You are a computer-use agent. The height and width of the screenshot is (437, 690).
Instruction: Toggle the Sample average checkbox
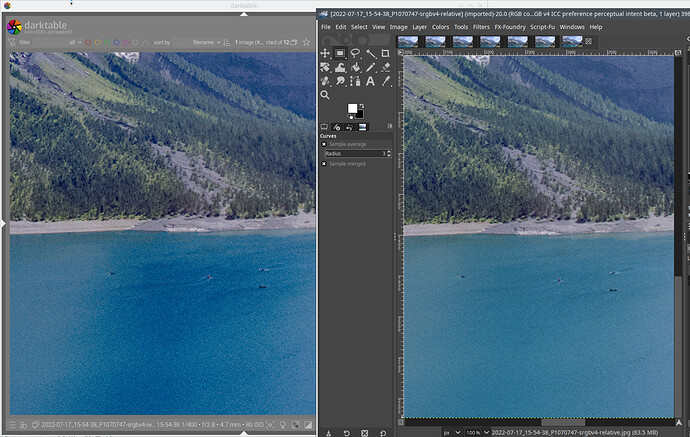[324, 144]
